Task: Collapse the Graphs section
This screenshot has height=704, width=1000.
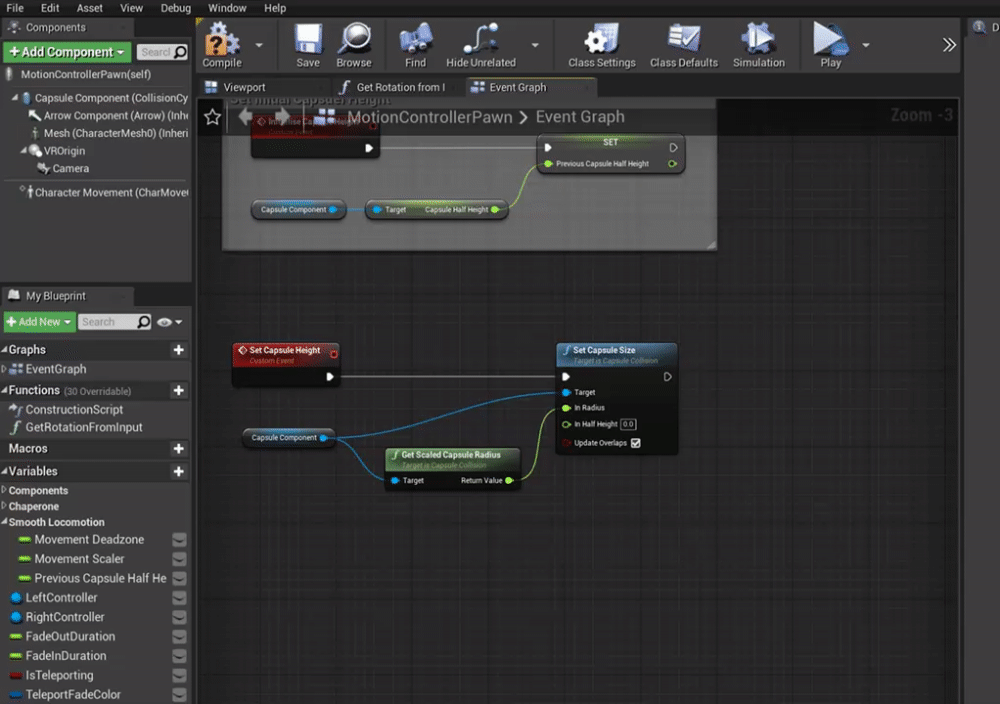Action: [x=4, y=349]
